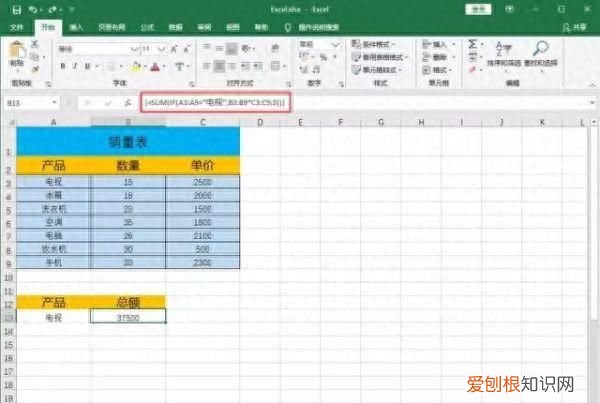Click the Undo arrow icon

click(x=33, y=10)
